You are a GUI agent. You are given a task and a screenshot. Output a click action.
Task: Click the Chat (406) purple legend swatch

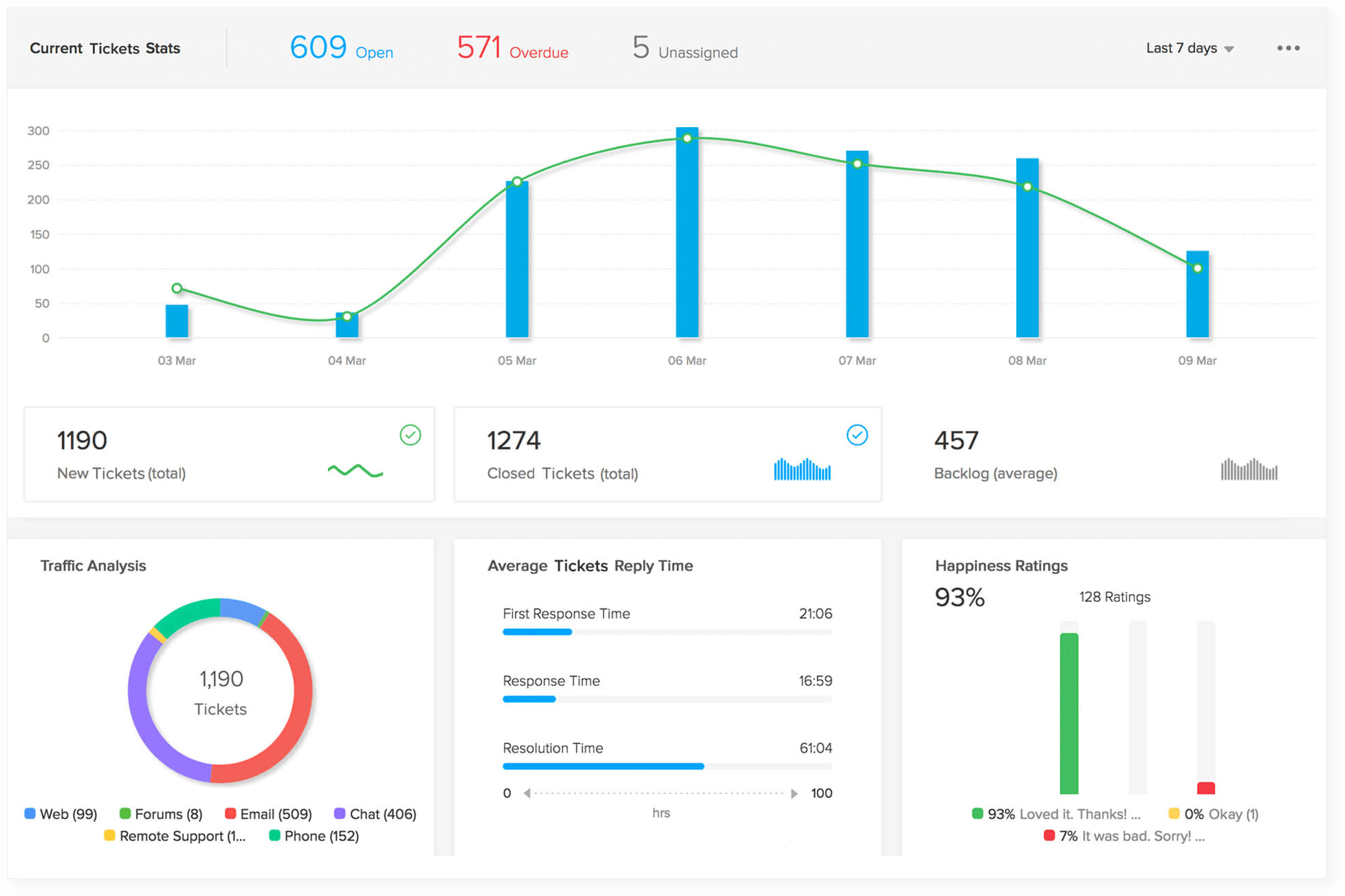[x=340, y=813]
